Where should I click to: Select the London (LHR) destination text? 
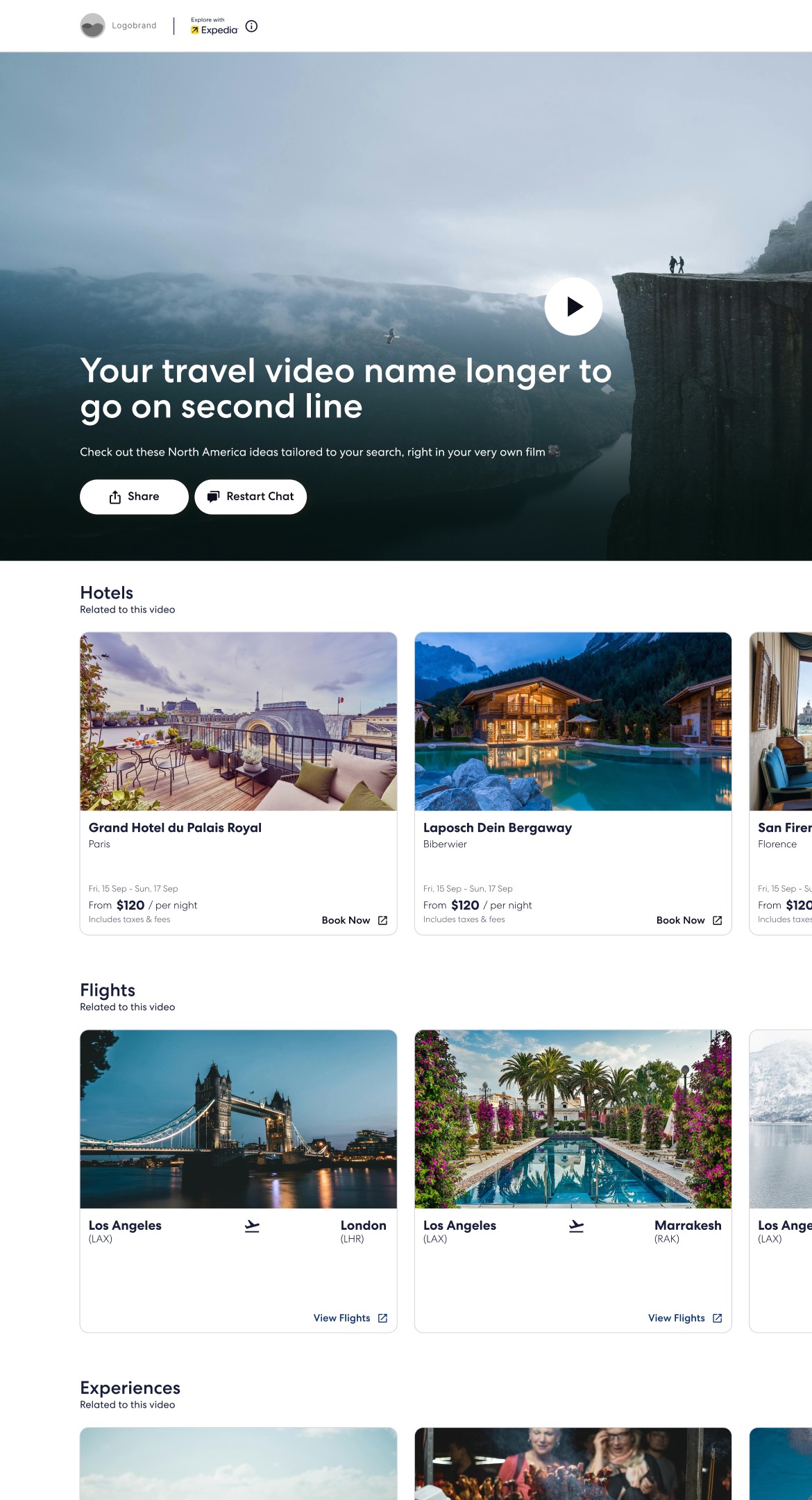[363, 1231]
